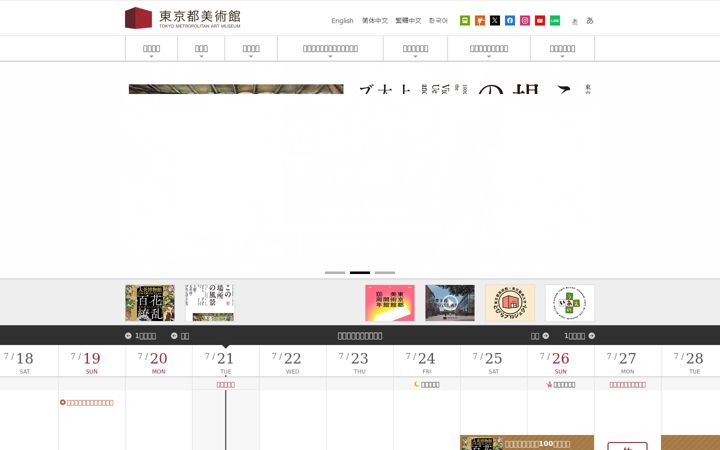Select the active black carousel indicator
This screenshot has width=720, height=450.
point(360,272)
